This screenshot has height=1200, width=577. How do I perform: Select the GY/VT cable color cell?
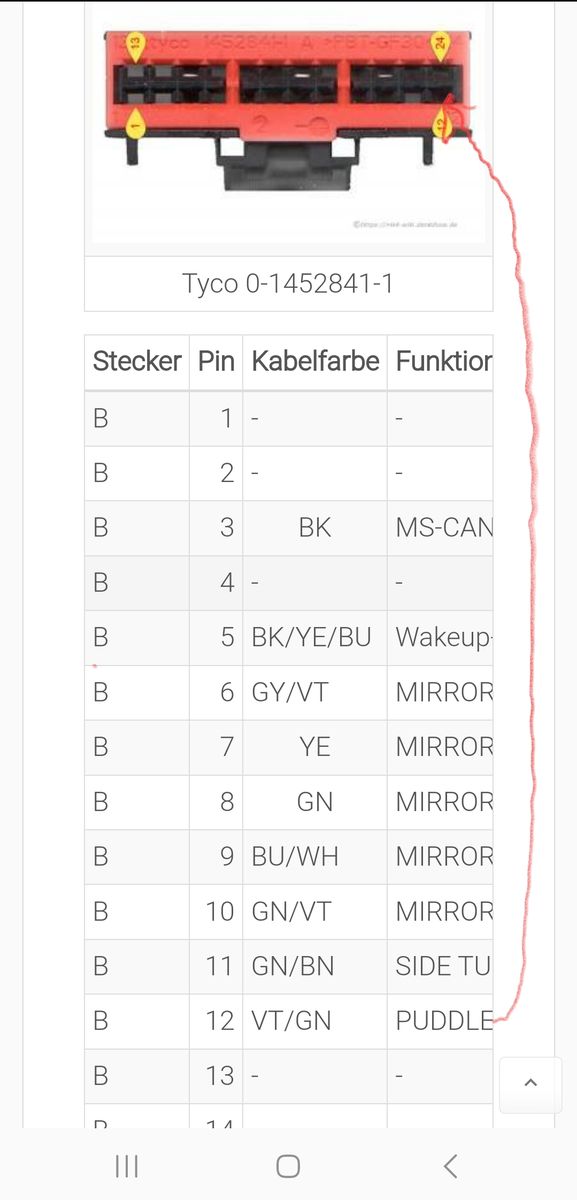(x=315, y=692)
